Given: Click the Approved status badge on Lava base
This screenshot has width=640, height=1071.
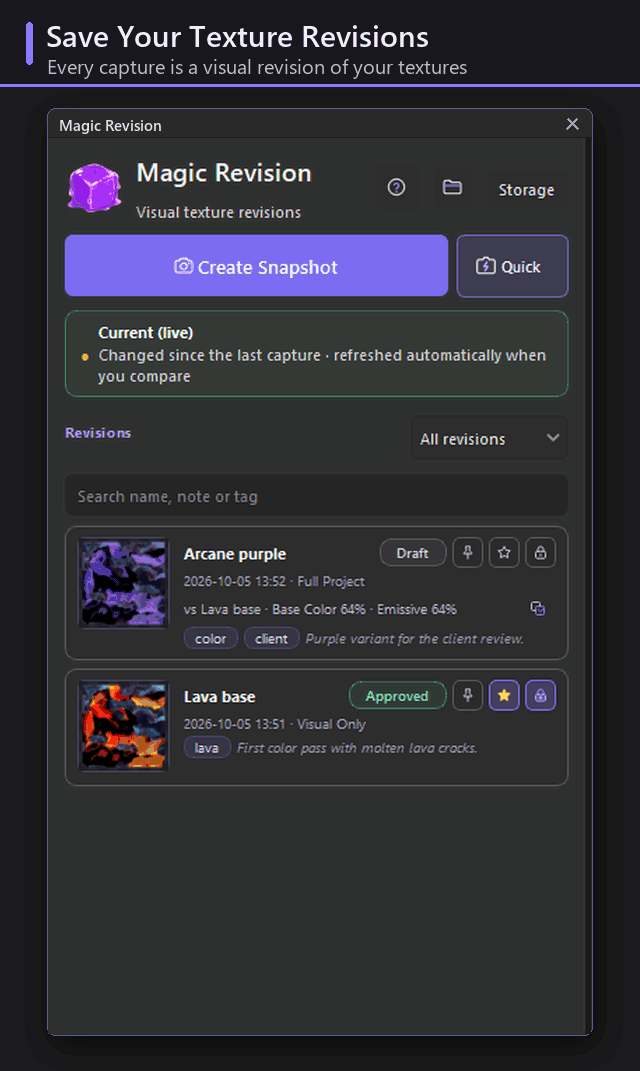Looking at the screenshot, I should [x=398, y=696].
